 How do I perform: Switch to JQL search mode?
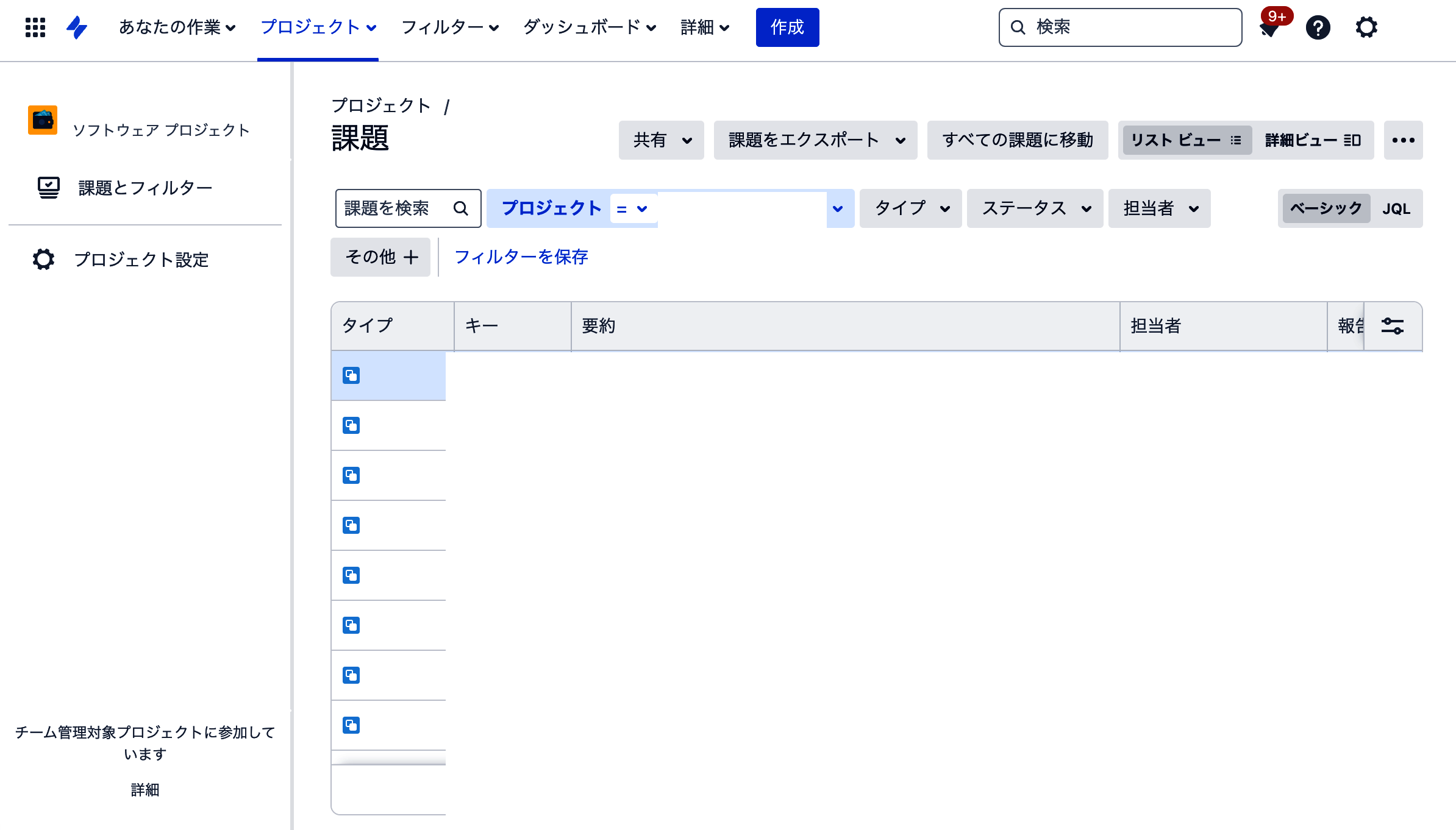[x=1396, y=208]
